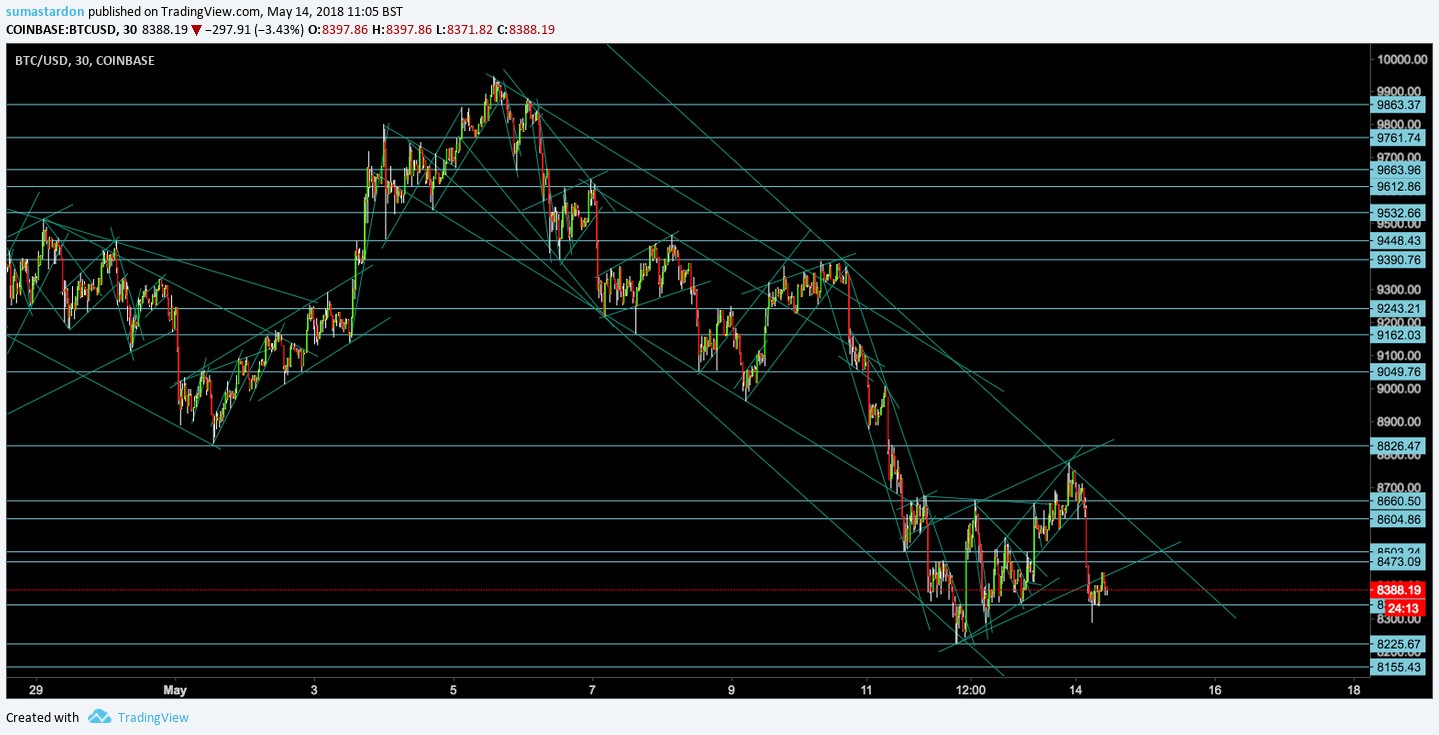Image resolution: width=1439 pixels, height=735 pixels.
Task: Click the BTC/USD, 30, COINBASE chart legend
Action: coord(84,61)
